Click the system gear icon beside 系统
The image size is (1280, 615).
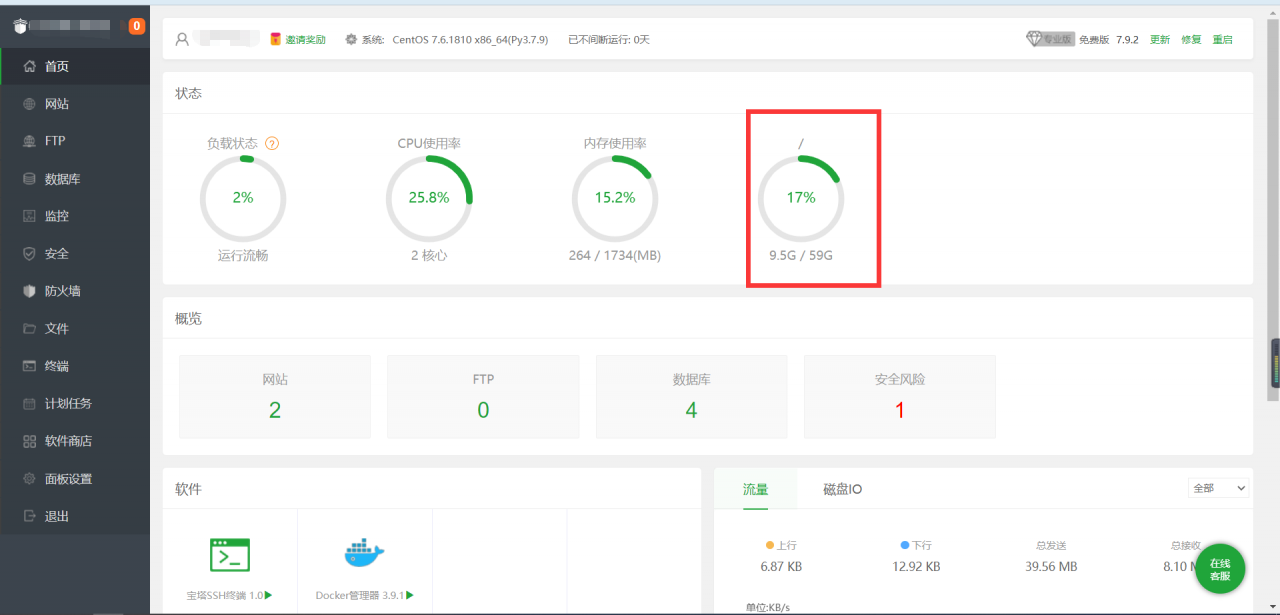coord(351,40)
